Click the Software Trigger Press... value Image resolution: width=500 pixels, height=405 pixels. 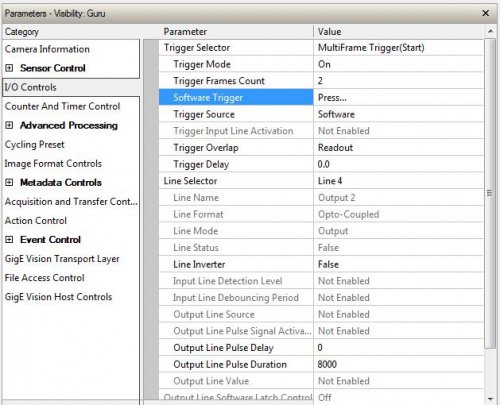pos(398,97)
